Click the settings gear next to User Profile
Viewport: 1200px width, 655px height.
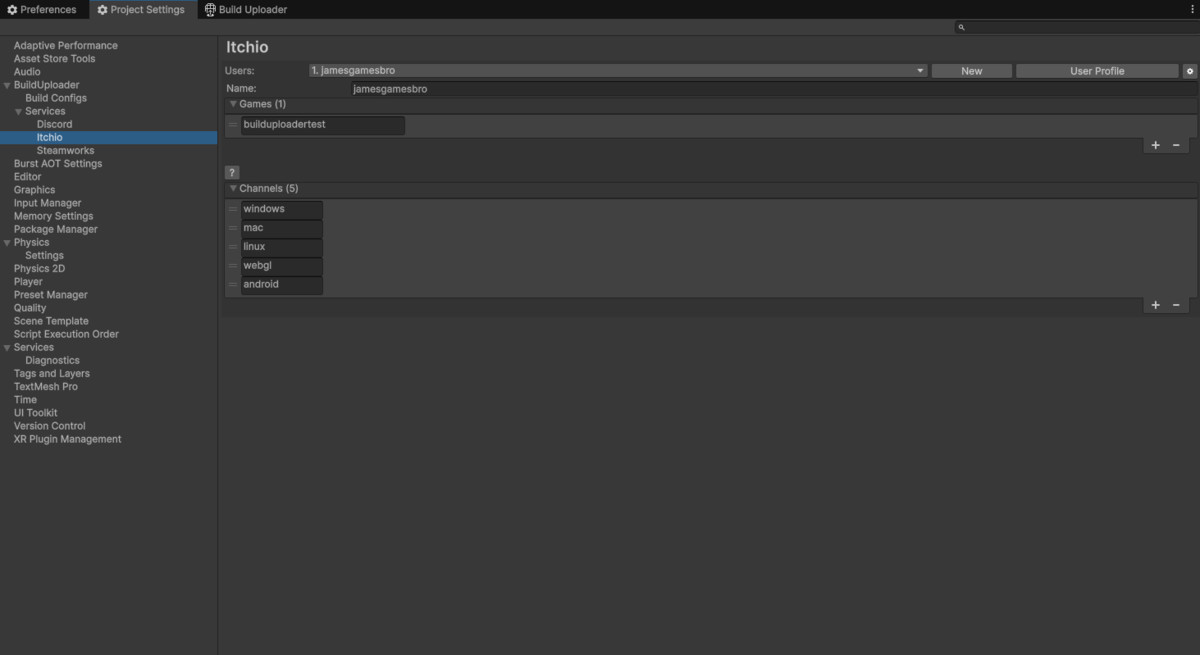(1189, 70)
